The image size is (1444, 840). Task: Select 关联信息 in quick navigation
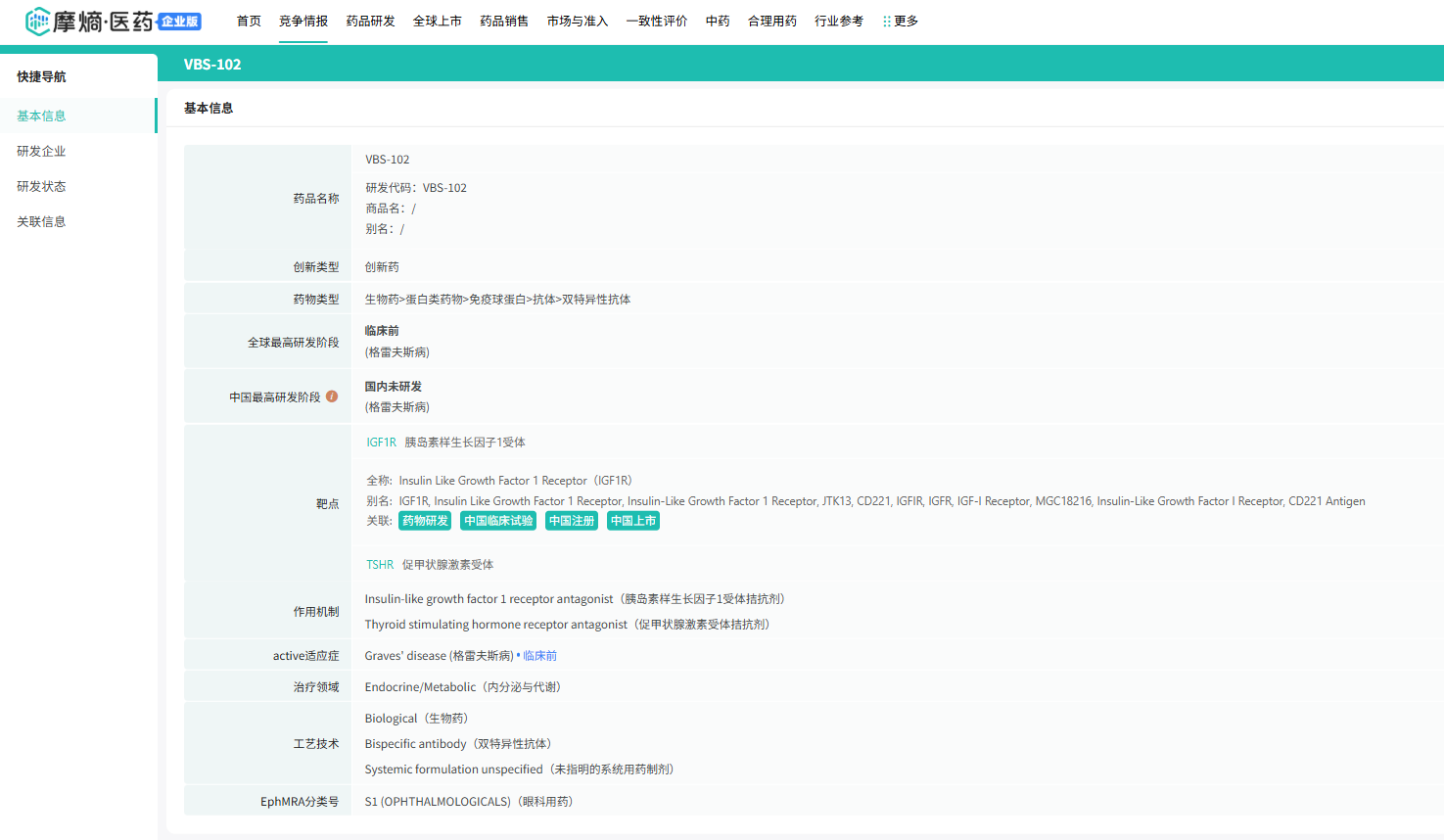(x=41, y=221)
